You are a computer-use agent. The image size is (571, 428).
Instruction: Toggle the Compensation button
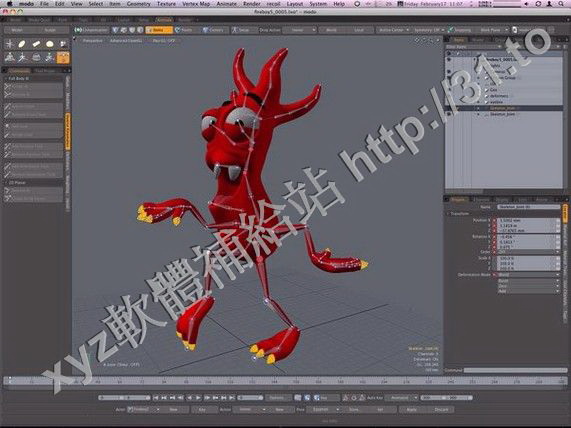pyautogui.click(x=92, y=30)
